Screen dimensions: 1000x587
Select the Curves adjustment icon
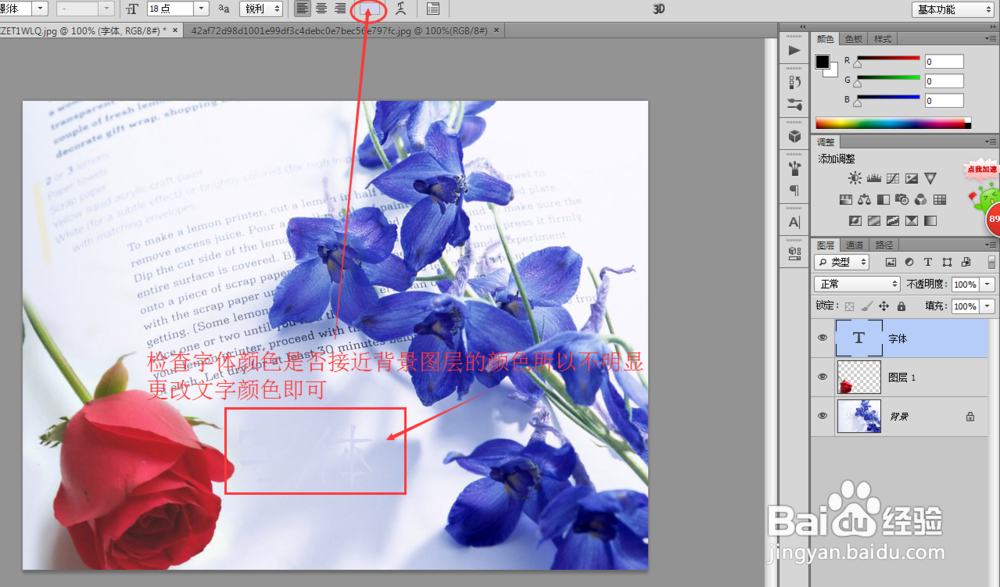click(893, 178)
